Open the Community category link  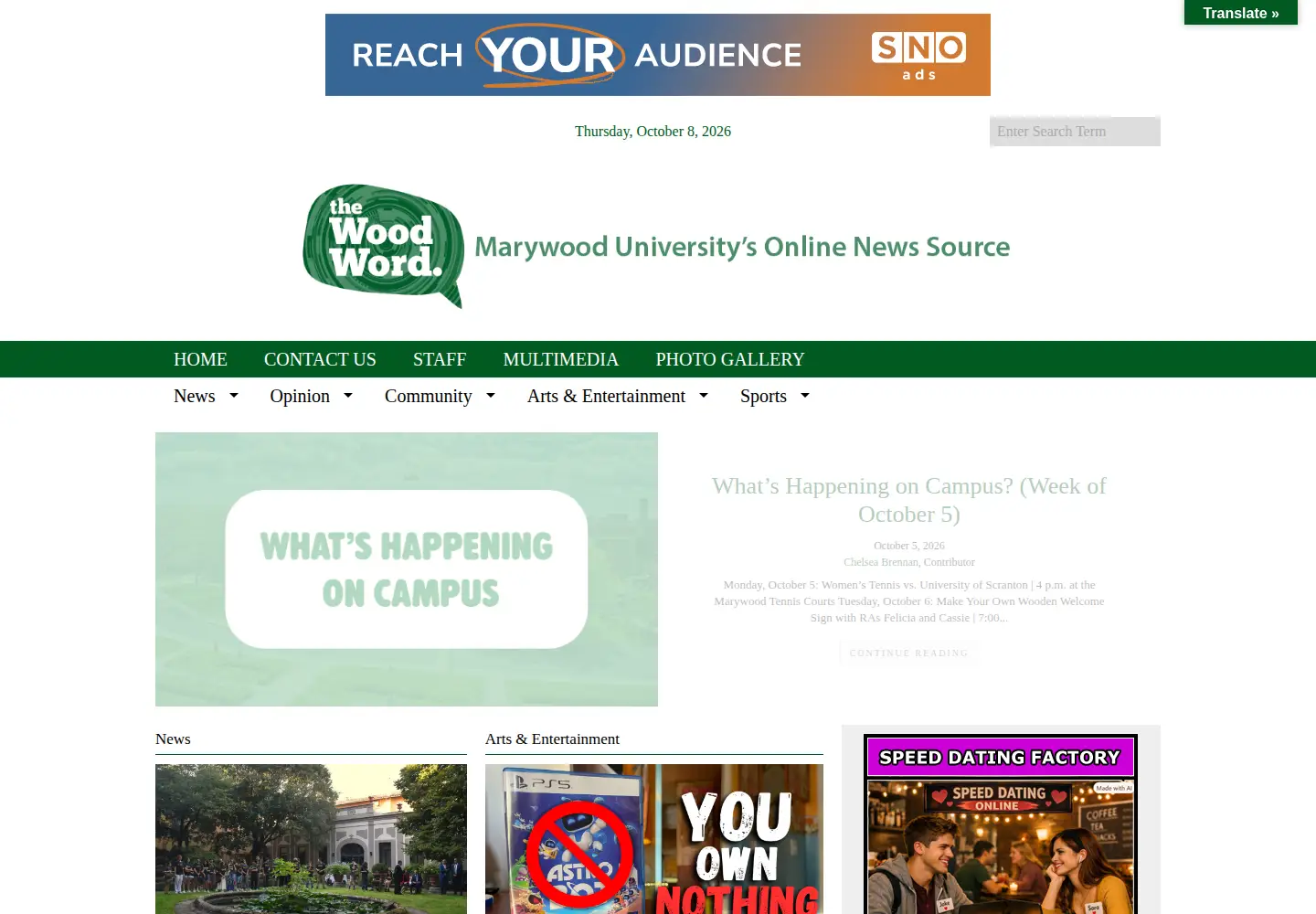pos(429,396)
